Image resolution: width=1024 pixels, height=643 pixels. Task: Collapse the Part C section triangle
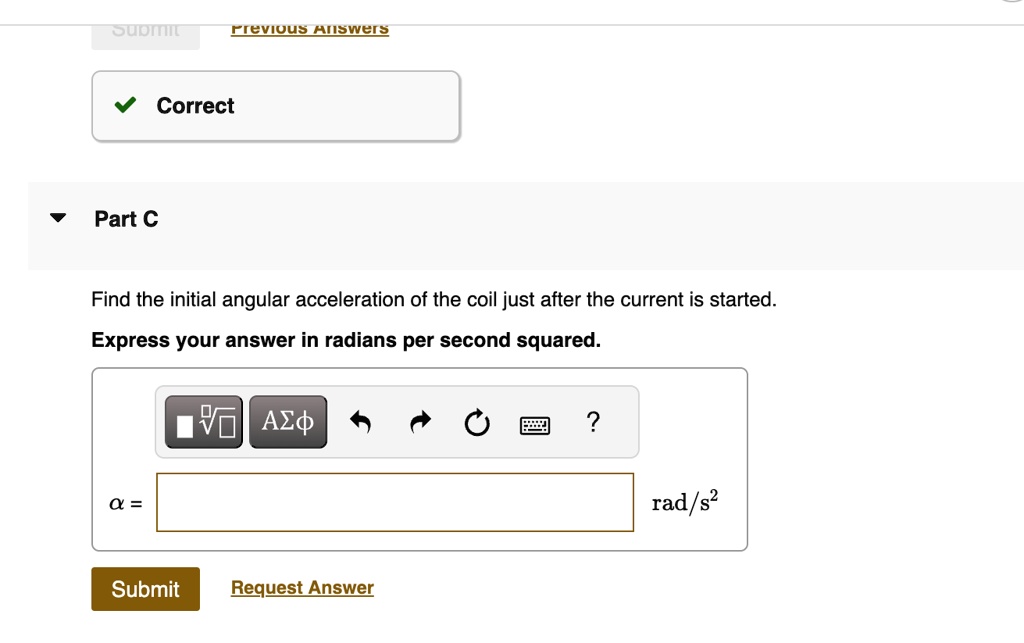(58, 218)
